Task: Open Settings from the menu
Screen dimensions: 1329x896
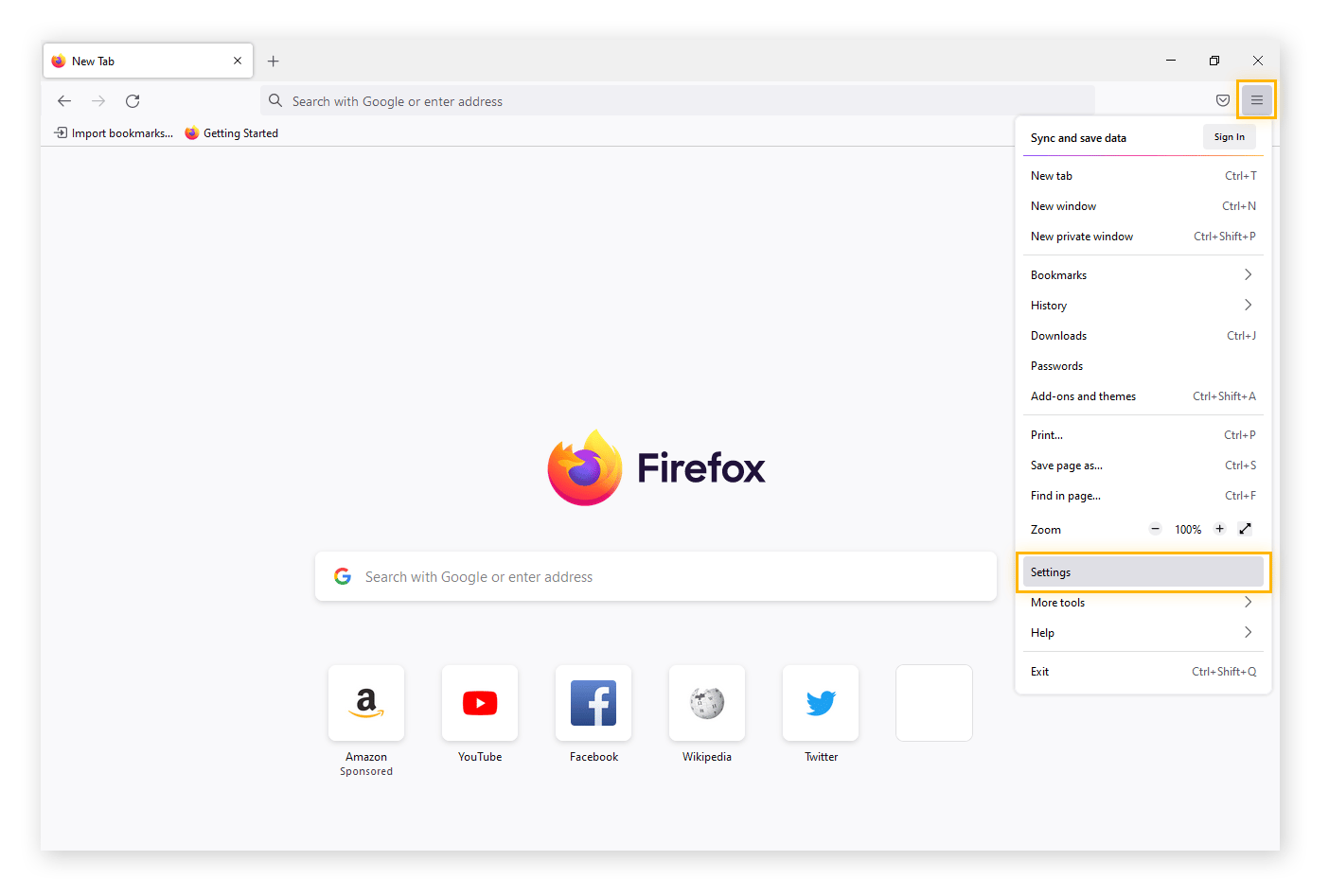Action: (x=1143, y=572)
